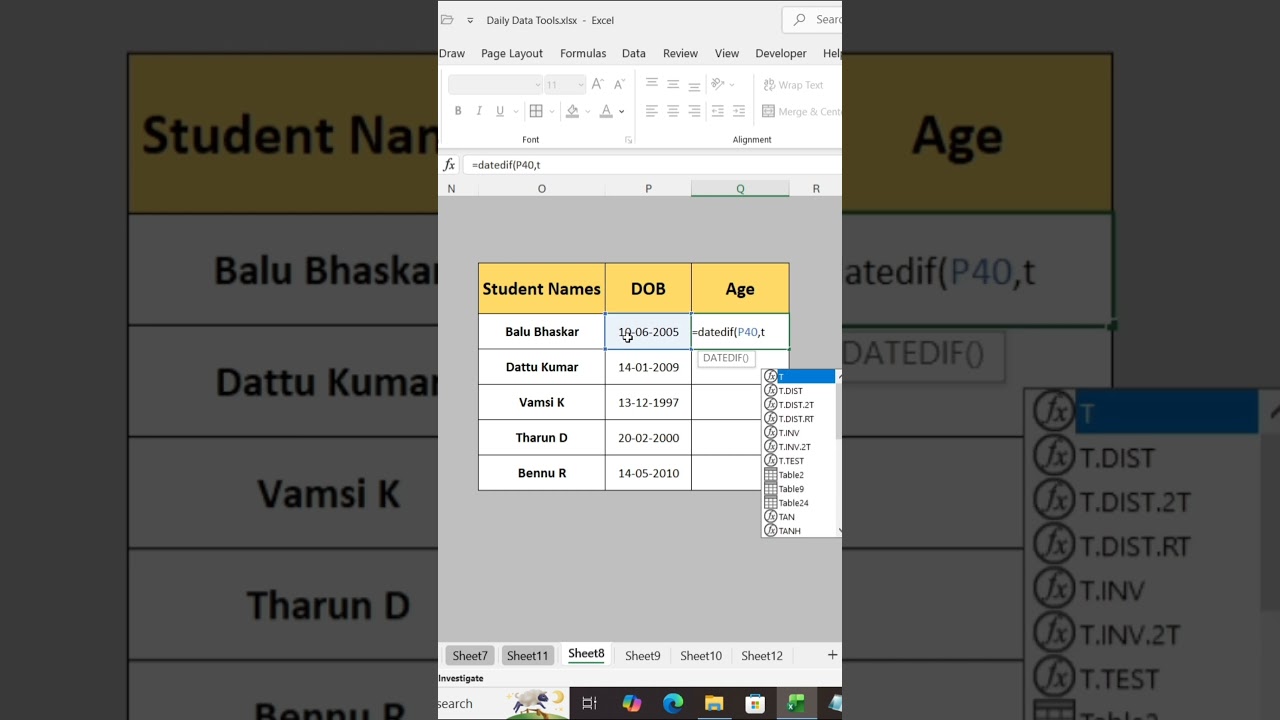Open the Draw ribbon tab

point(452,53)
